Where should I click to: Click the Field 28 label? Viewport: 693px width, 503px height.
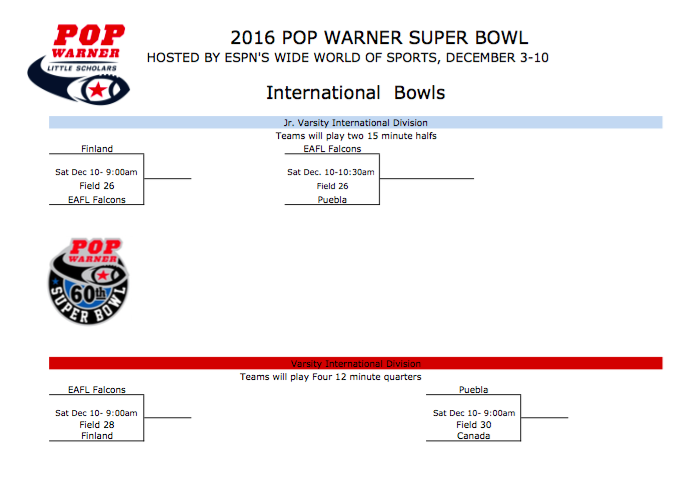[x=97, y=425]
